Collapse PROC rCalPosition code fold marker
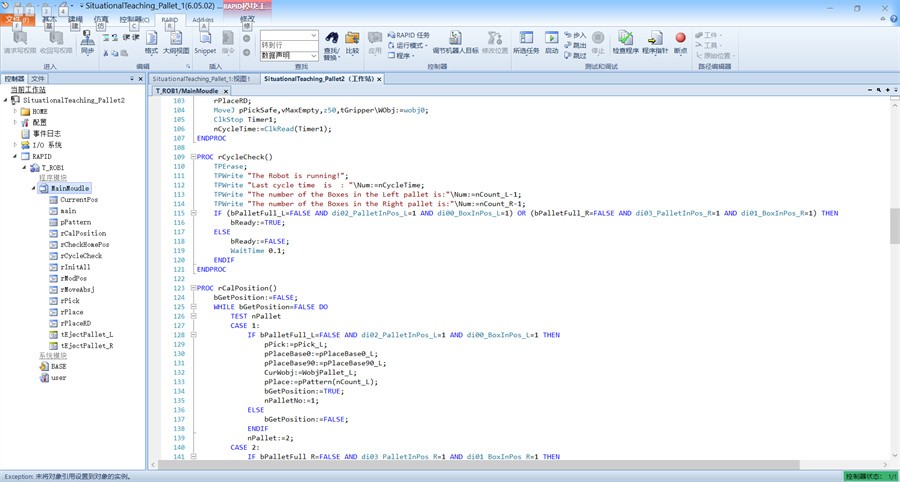The image size is (900, 482). (x=192, y=288)
